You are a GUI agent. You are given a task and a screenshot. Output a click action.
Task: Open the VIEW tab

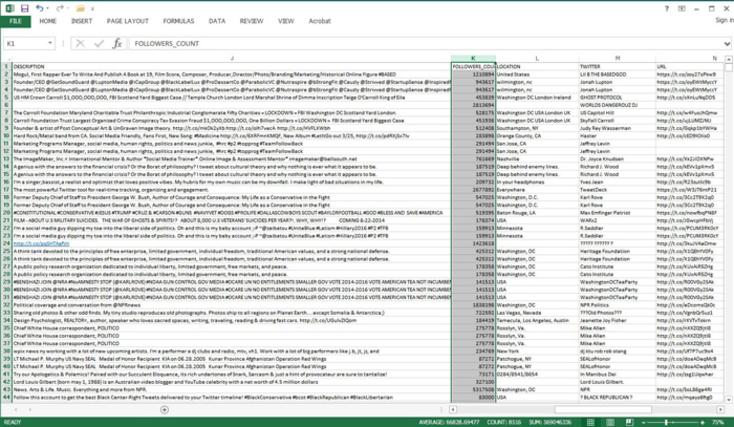coord(286,21)
